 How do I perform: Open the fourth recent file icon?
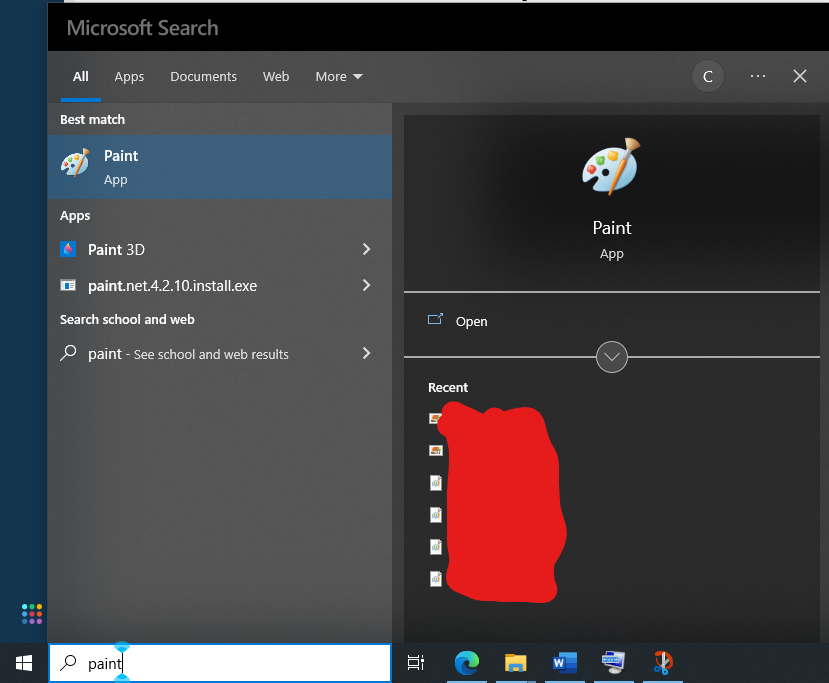[436, 515]
